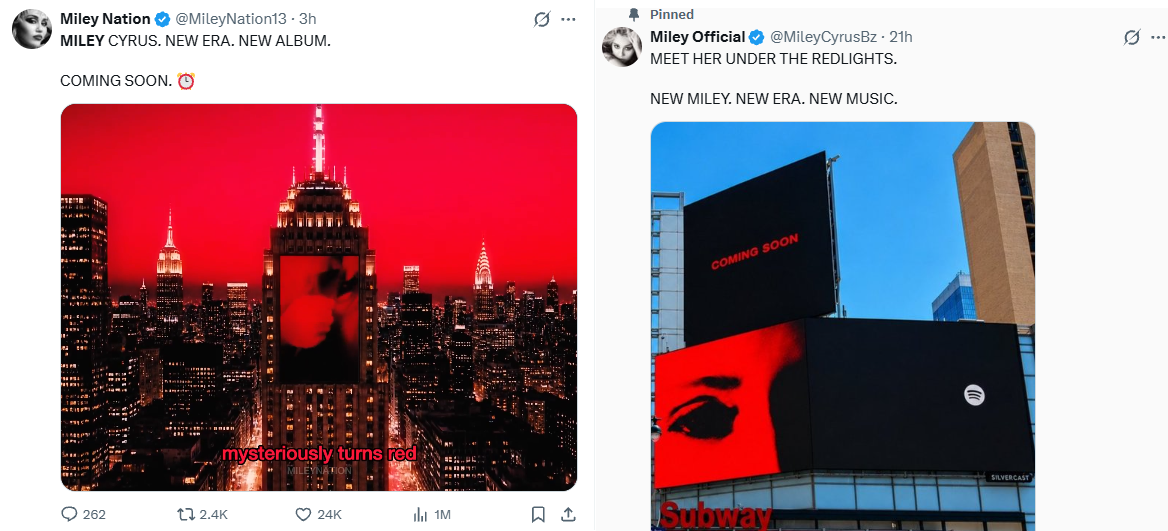
Task: Open the 21h timestamp link
Action: click(901, 36)
